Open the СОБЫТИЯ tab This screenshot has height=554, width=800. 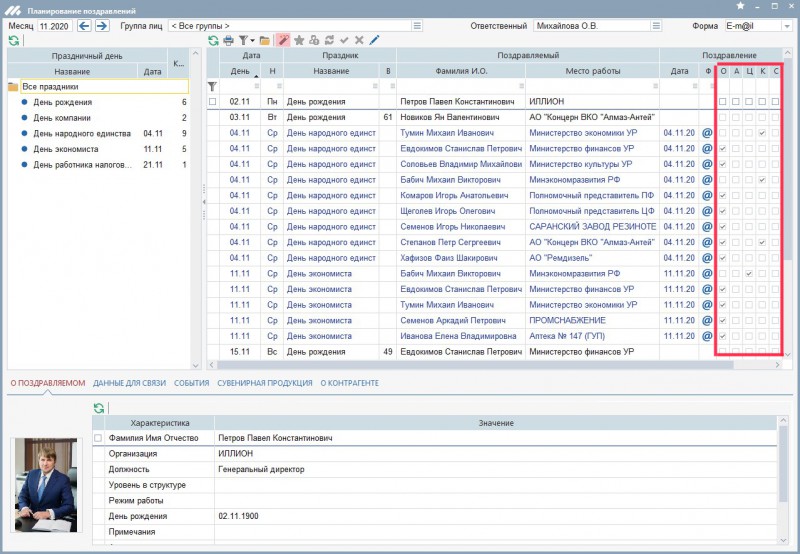point(191,383)
